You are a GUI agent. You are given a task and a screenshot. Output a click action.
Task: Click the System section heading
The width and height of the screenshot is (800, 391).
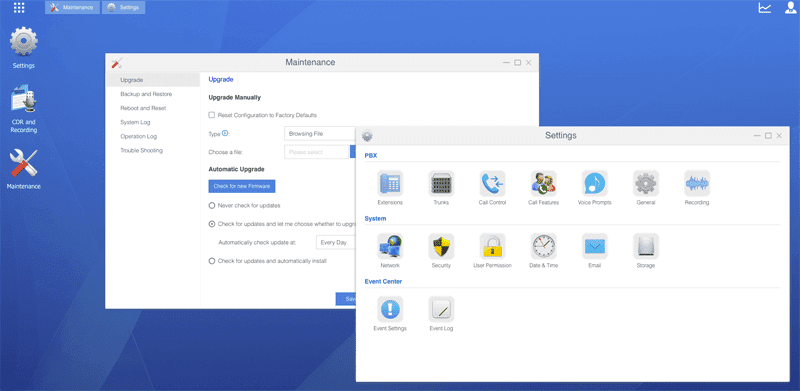pos(376,218)
